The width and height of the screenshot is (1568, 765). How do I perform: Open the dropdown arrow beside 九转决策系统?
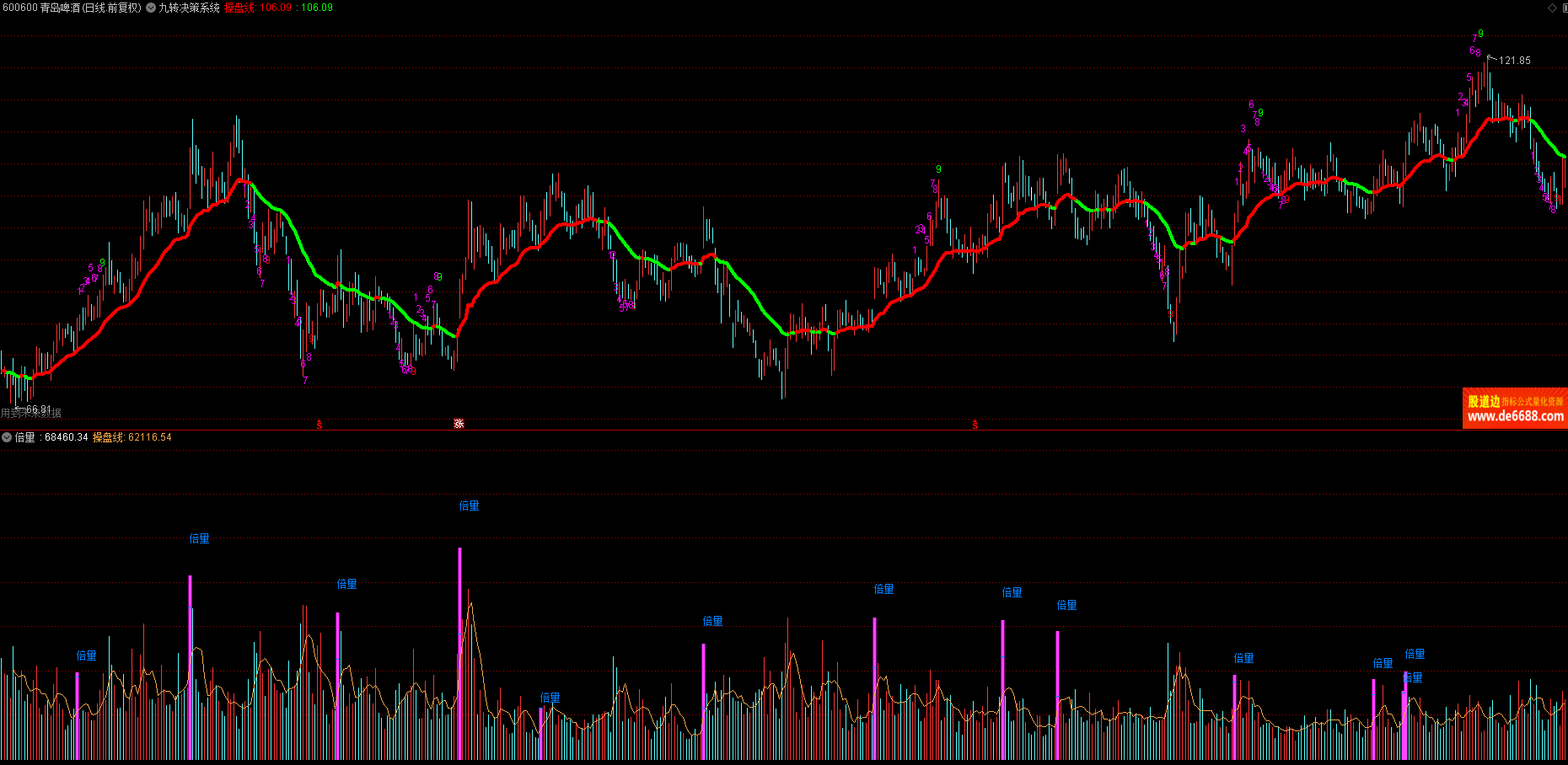(151, 8)
